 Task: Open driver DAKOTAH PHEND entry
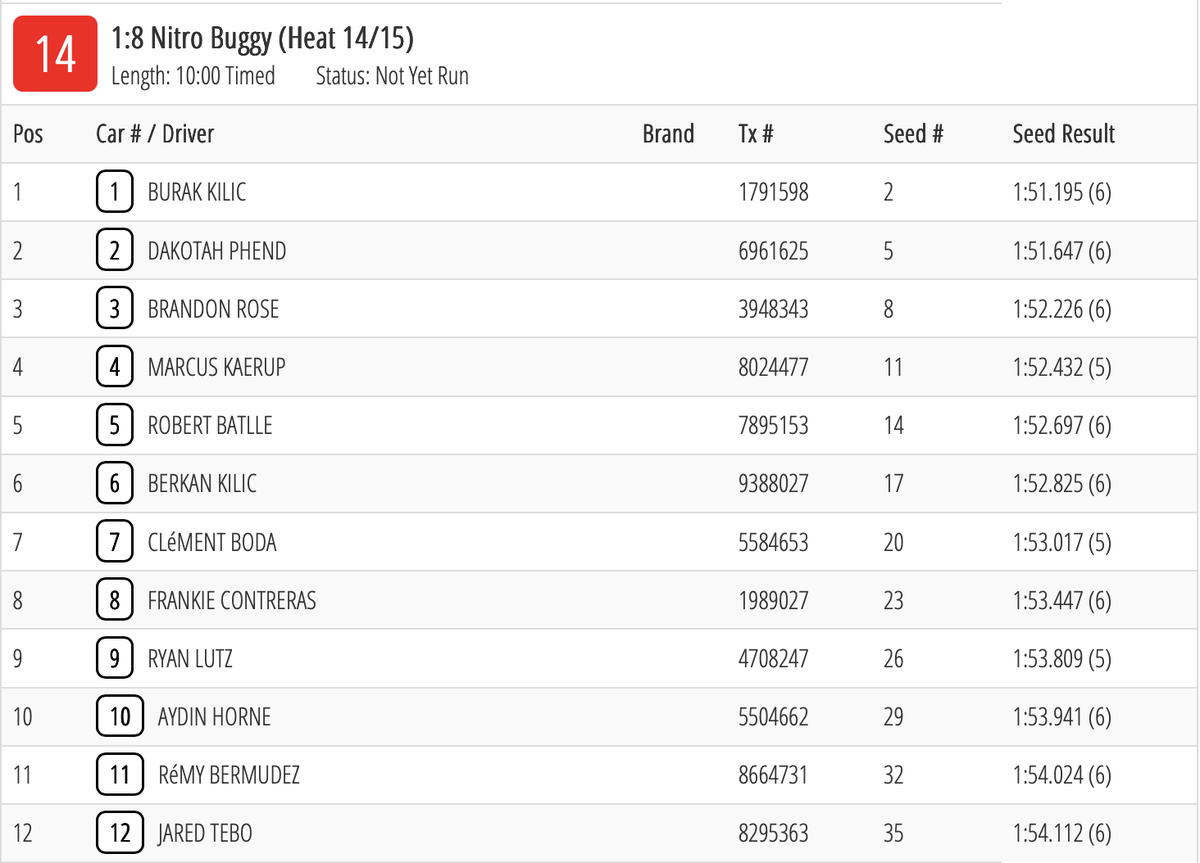[217, 250]
